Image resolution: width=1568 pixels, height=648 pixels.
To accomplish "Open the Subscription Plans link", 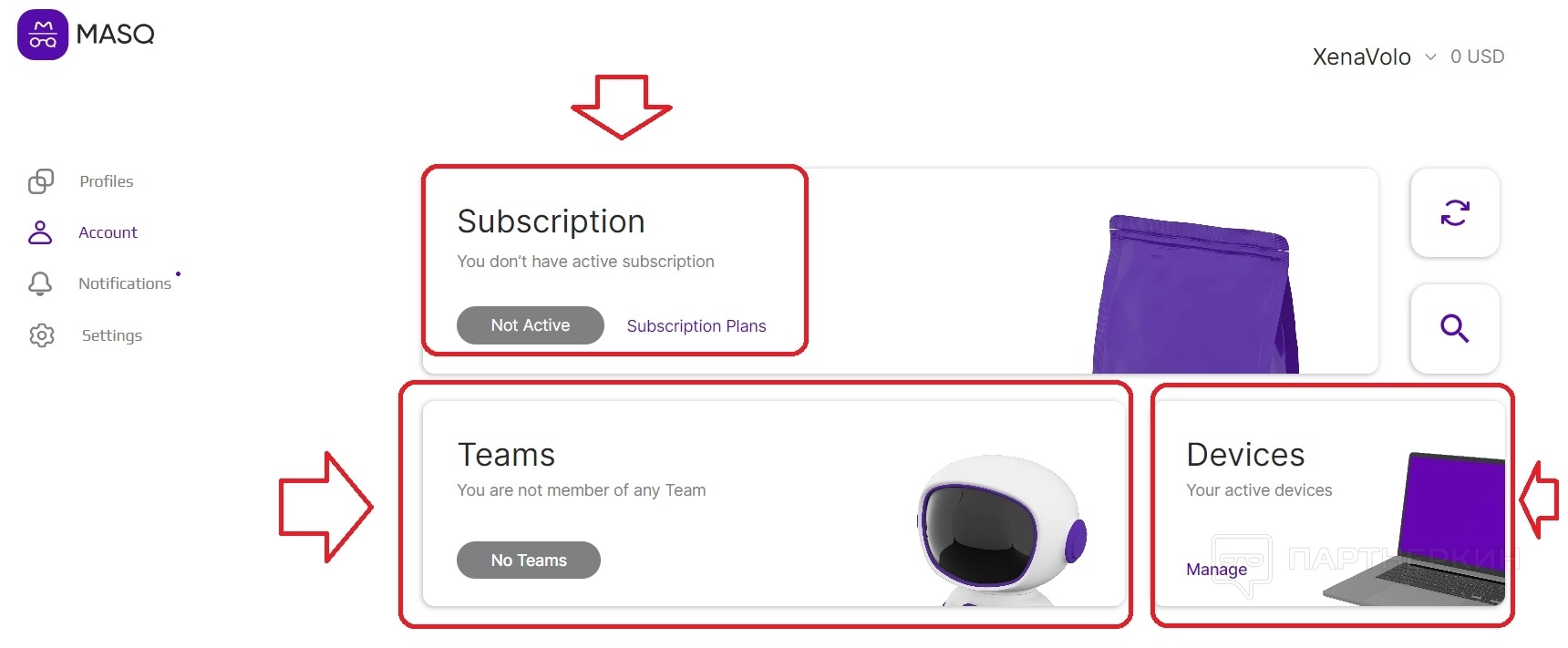I will (x=696, y=326).
